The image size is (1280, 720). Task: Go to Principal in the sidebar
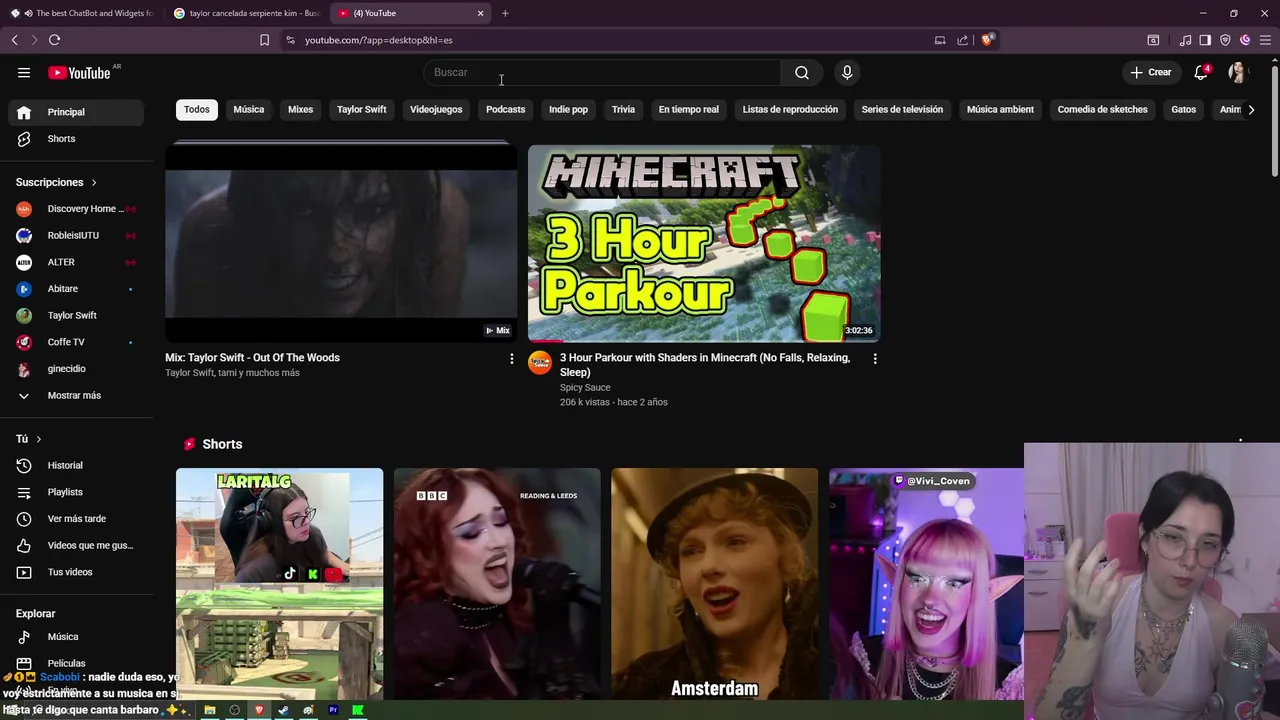[76, 112]
